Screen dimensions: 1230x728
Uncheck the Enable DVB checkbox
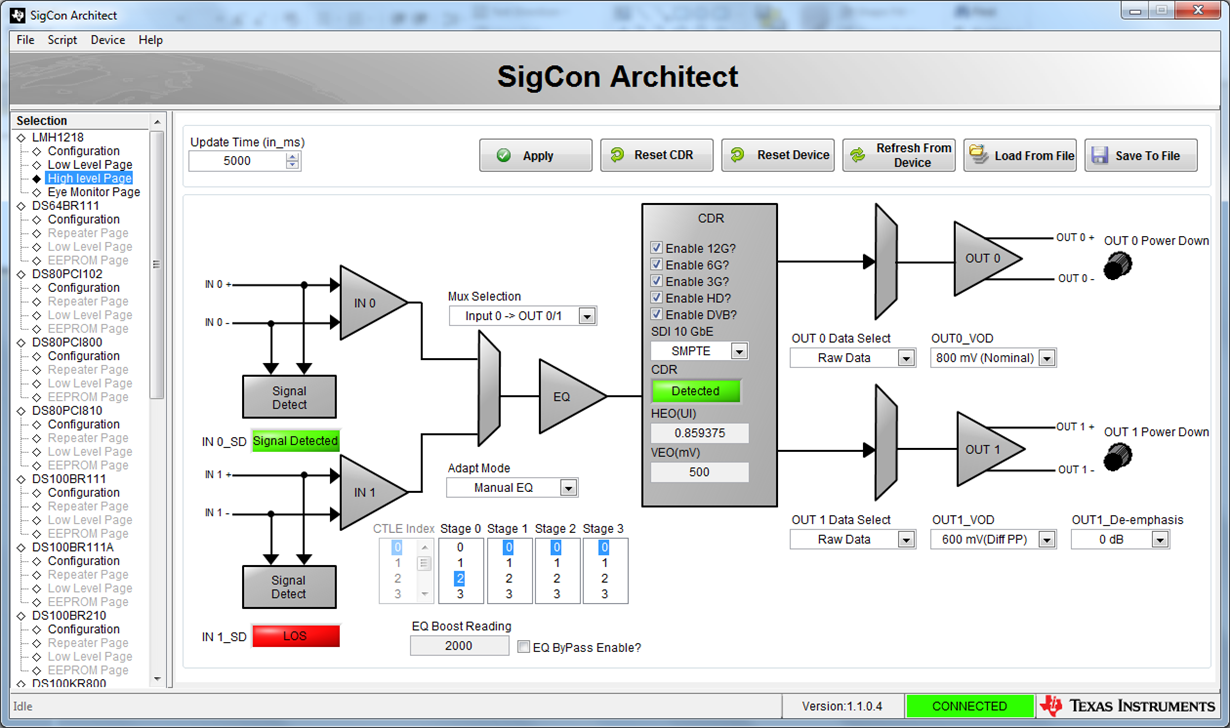coord(657,315)
